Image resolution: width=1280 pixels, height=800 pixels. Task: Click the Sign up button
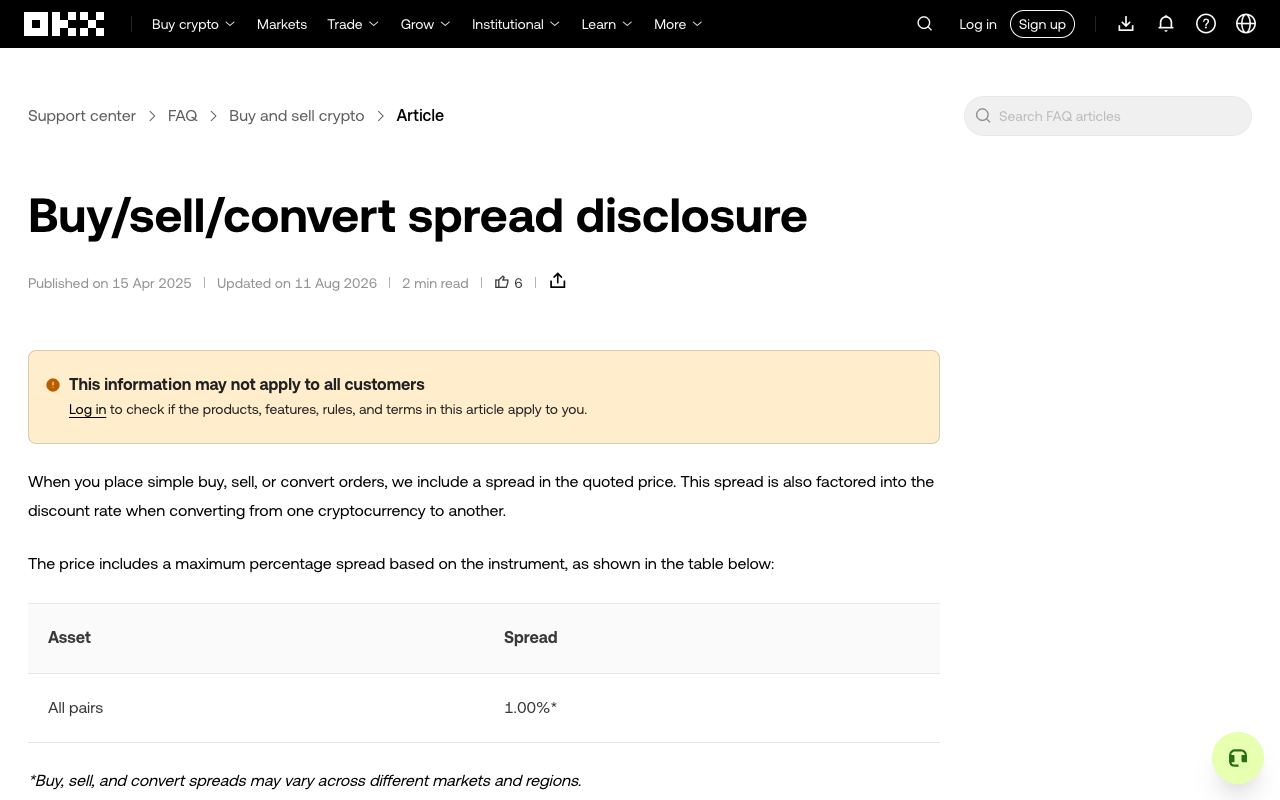point(1042,24)
